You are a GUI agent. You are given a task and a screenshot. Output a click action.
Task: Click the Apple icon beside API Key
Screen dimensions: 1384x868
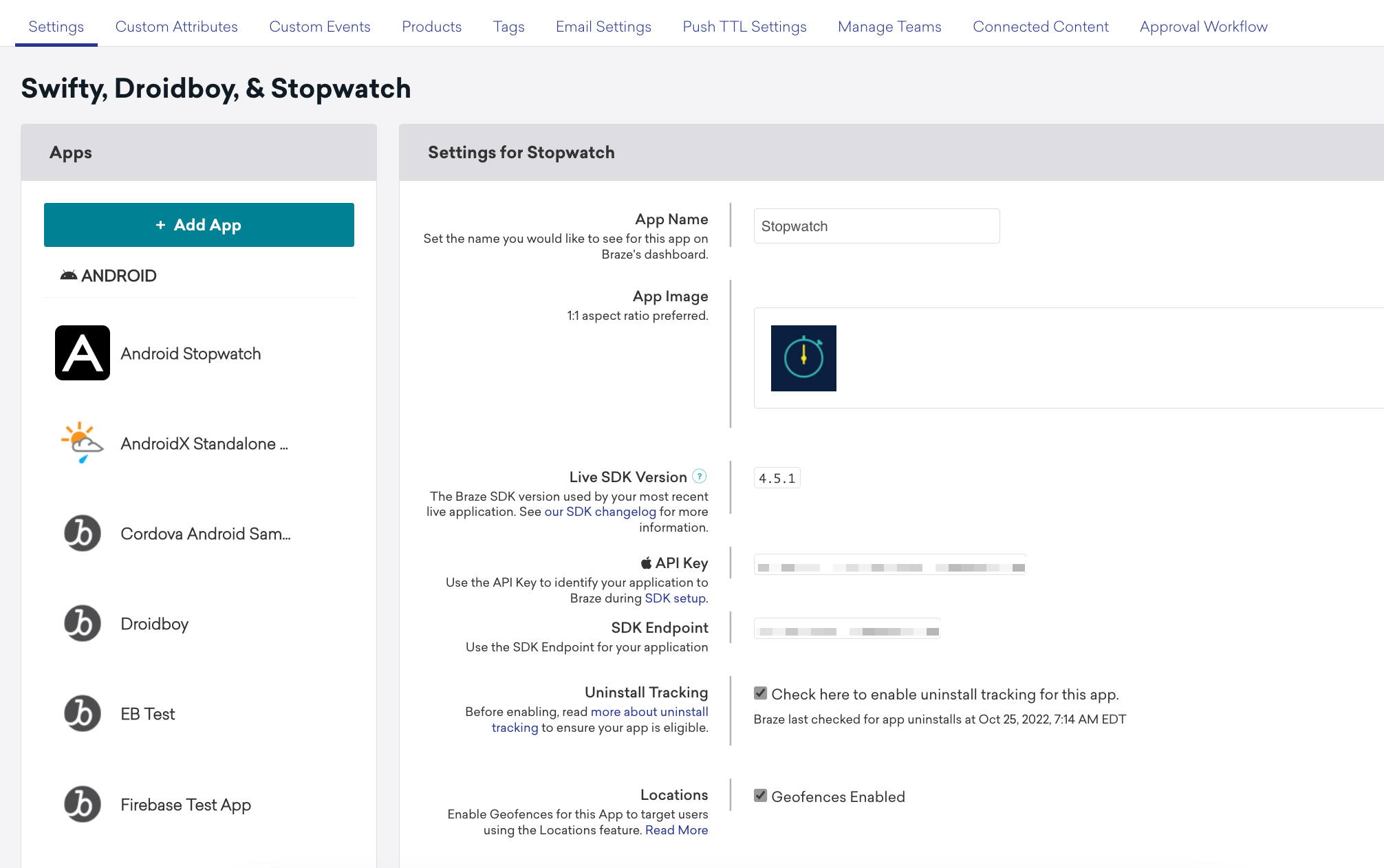[647, 563]
